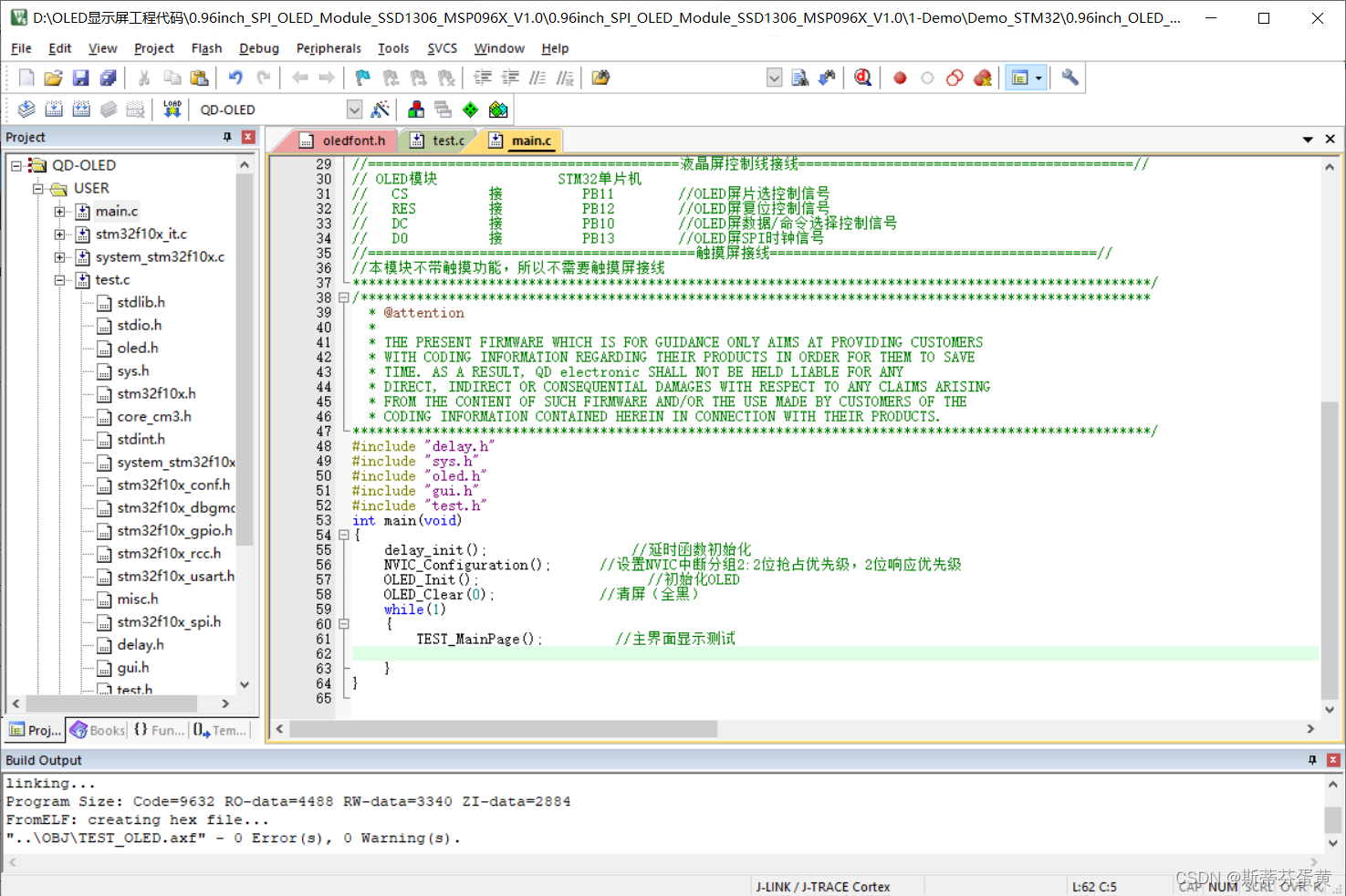Click the Find document icon

click(x=800, y=78)
